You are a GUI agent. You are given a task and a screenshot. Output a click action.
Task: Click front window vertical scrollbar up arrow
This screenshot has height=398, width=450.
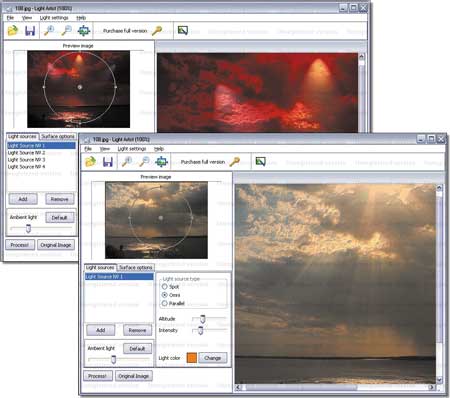[x=439, y=188]
